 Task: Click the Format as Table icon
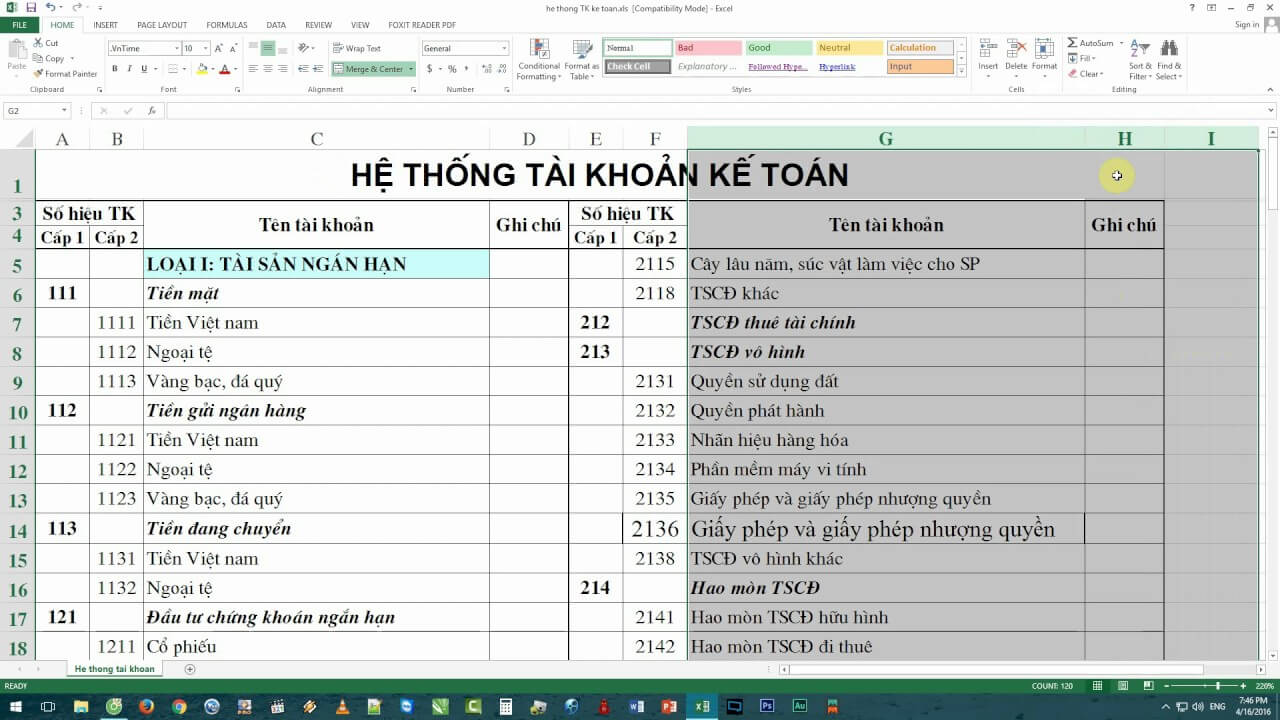coord(580,58)
